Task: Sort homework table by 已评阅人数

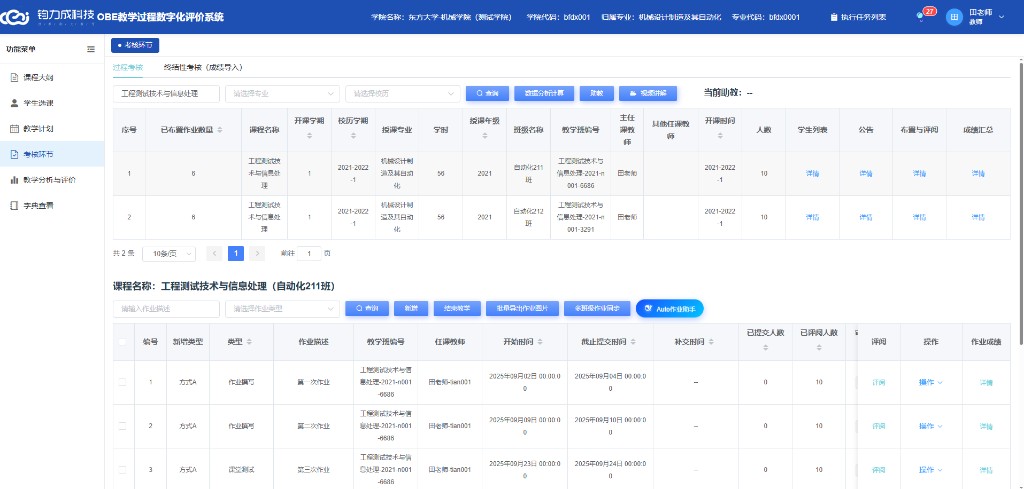Action: click(818, 348)
